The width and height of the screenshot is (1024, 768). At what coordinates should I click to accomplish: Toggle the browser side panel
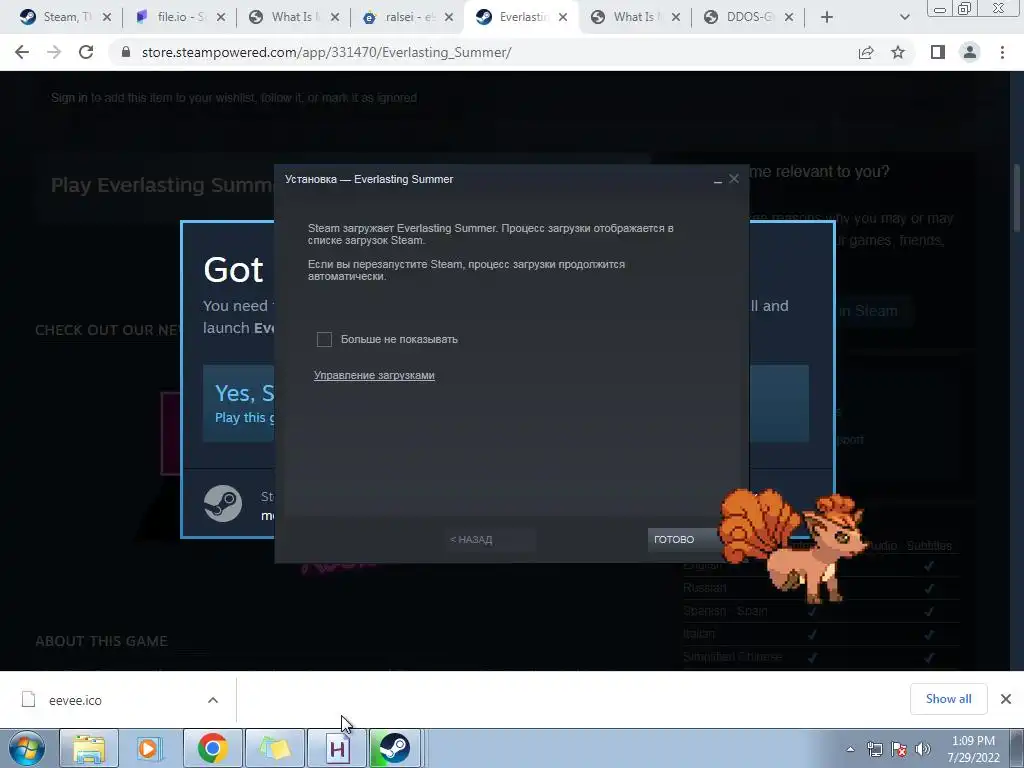click(938, 52)
